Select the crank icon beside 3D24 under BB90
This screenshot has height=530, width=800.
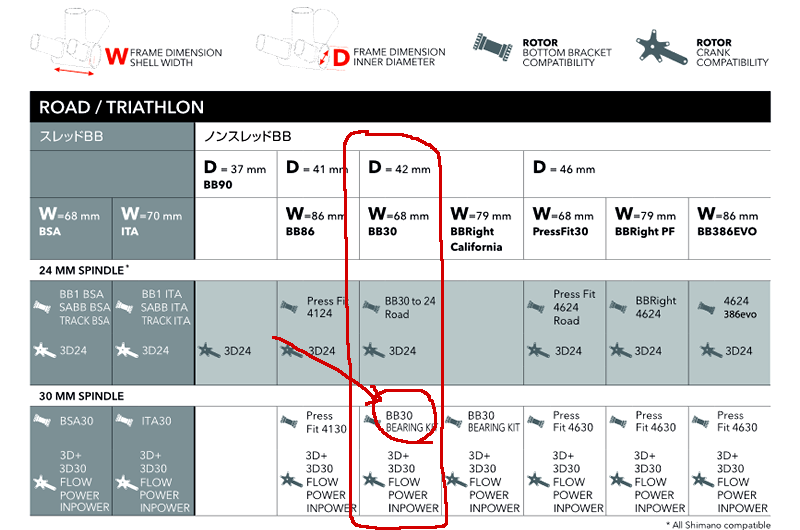coord(209,350)
